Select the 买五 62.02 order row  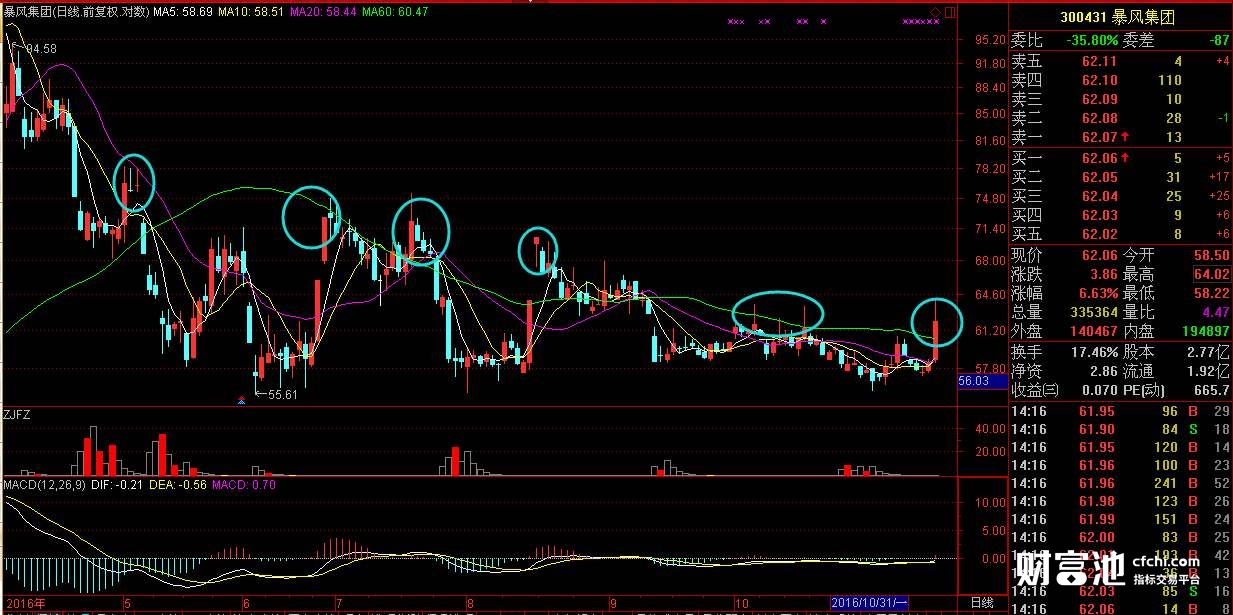[1121, 234]
